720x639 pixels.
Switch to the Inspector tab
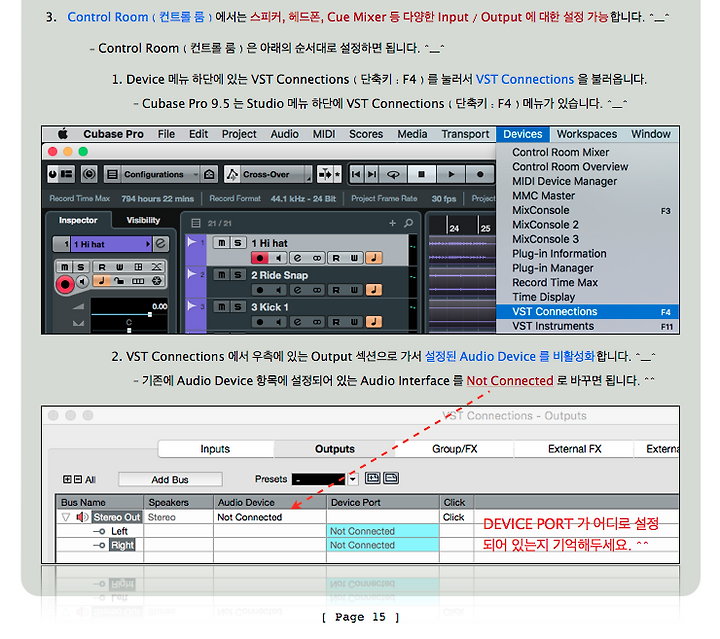click(x=78, y=220)
